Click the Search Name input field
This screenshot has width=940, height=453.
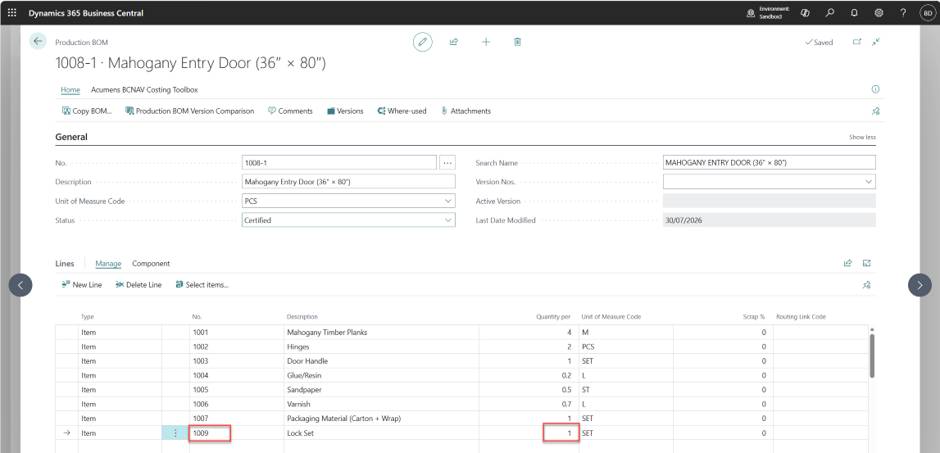pos(769,163)
